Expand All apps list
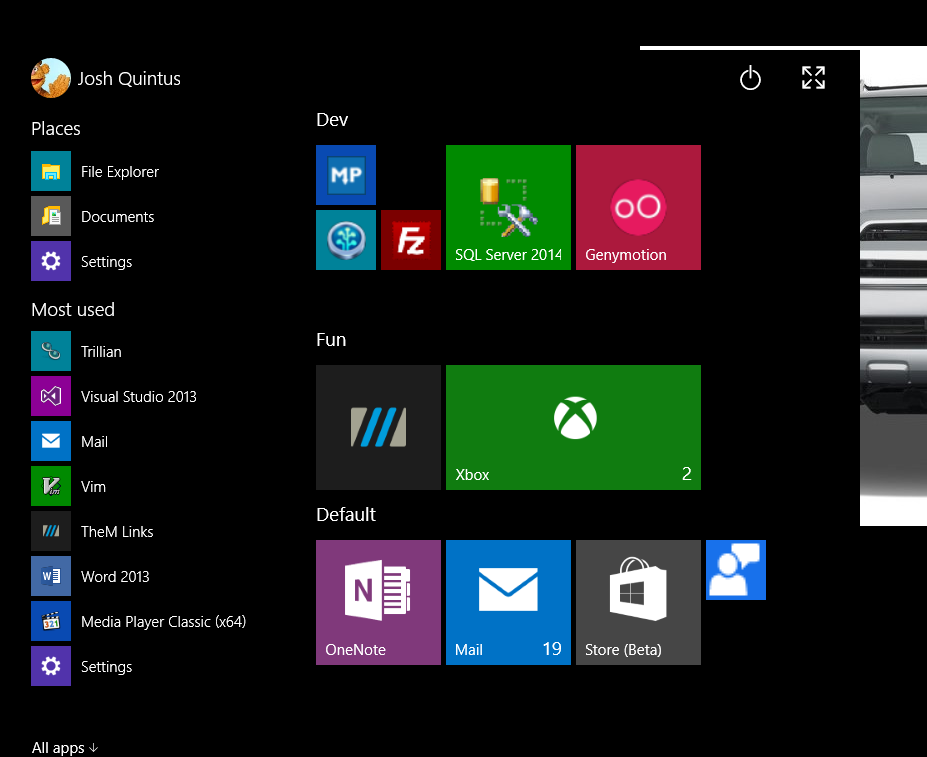This screenshot has width=927, height=757. pyautogui.click(x=65, y=748)
